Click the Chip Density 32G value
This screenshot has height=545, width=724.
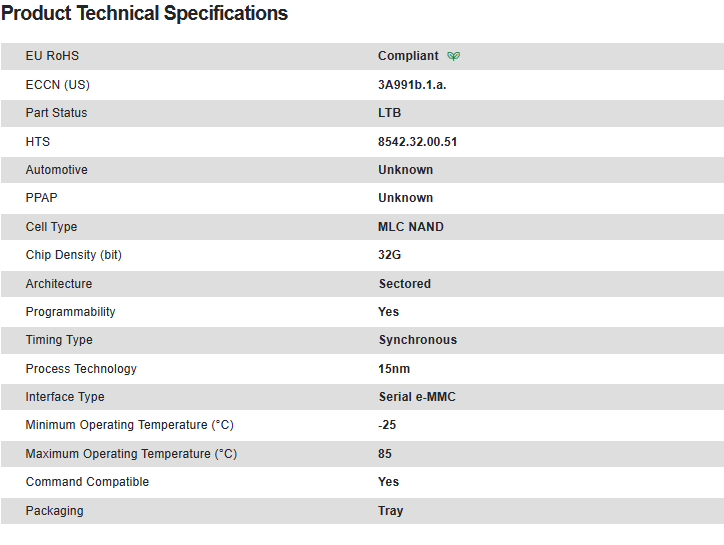[389, 255]
